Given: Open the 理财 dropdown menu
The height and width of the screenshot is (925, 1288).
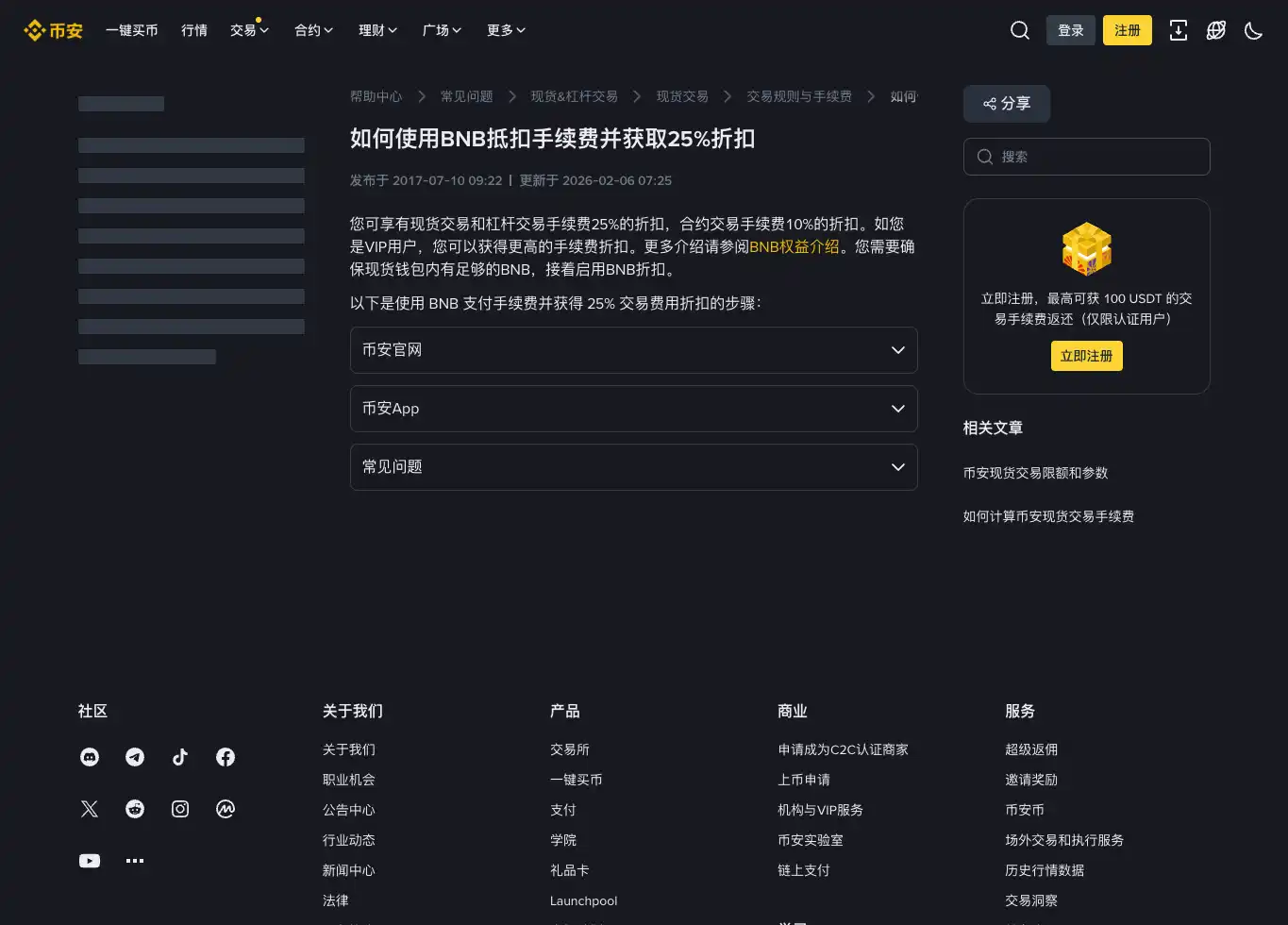Looking at the screenshot, I should pyautogui.click(x=377, y=30).
